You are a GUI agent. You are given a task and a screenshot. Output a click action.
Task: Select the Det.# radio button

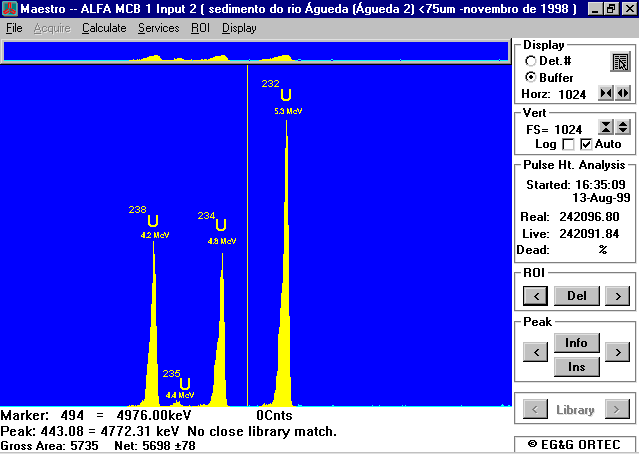coord(530,61)
